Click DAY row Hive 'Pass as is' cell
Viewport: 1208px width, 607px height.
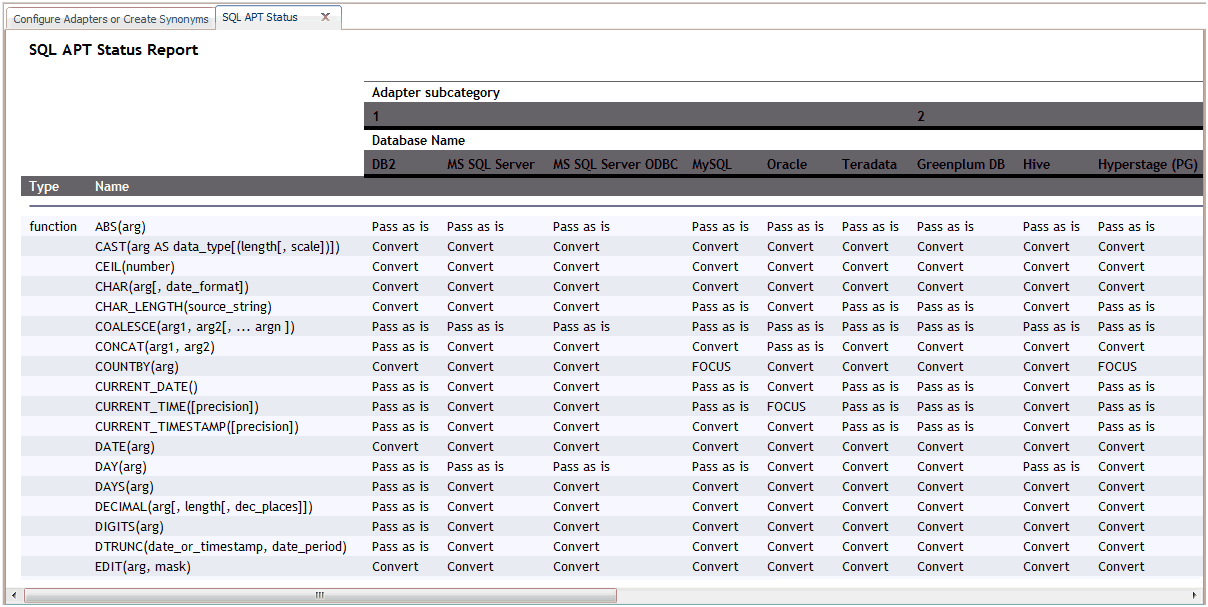(x=1051, y=466)
